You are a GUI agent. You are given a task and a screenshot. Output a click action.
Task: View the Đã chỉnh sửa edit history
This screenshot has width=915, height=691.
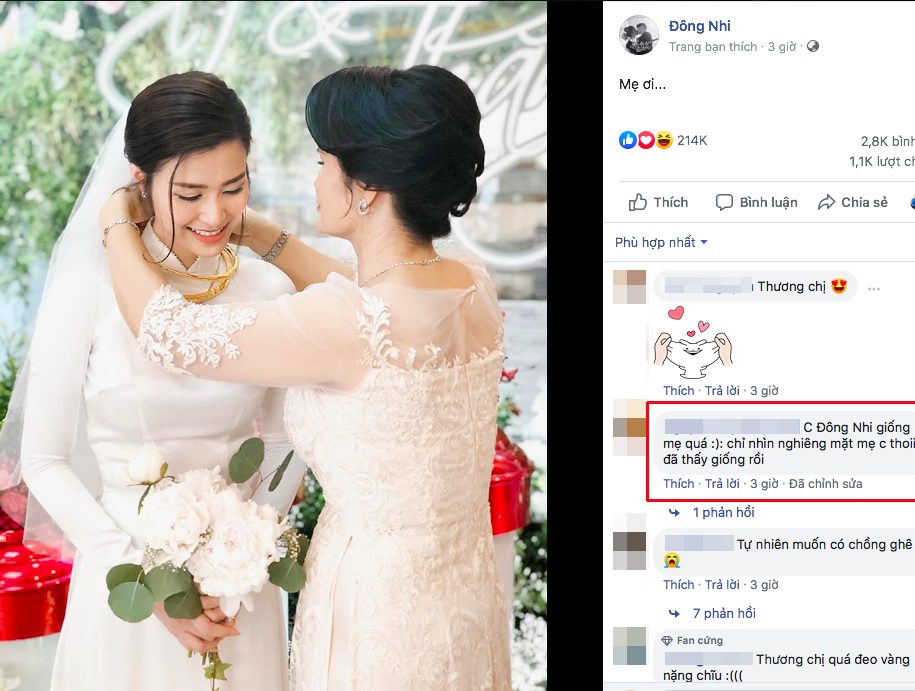(x=825, y=484)
